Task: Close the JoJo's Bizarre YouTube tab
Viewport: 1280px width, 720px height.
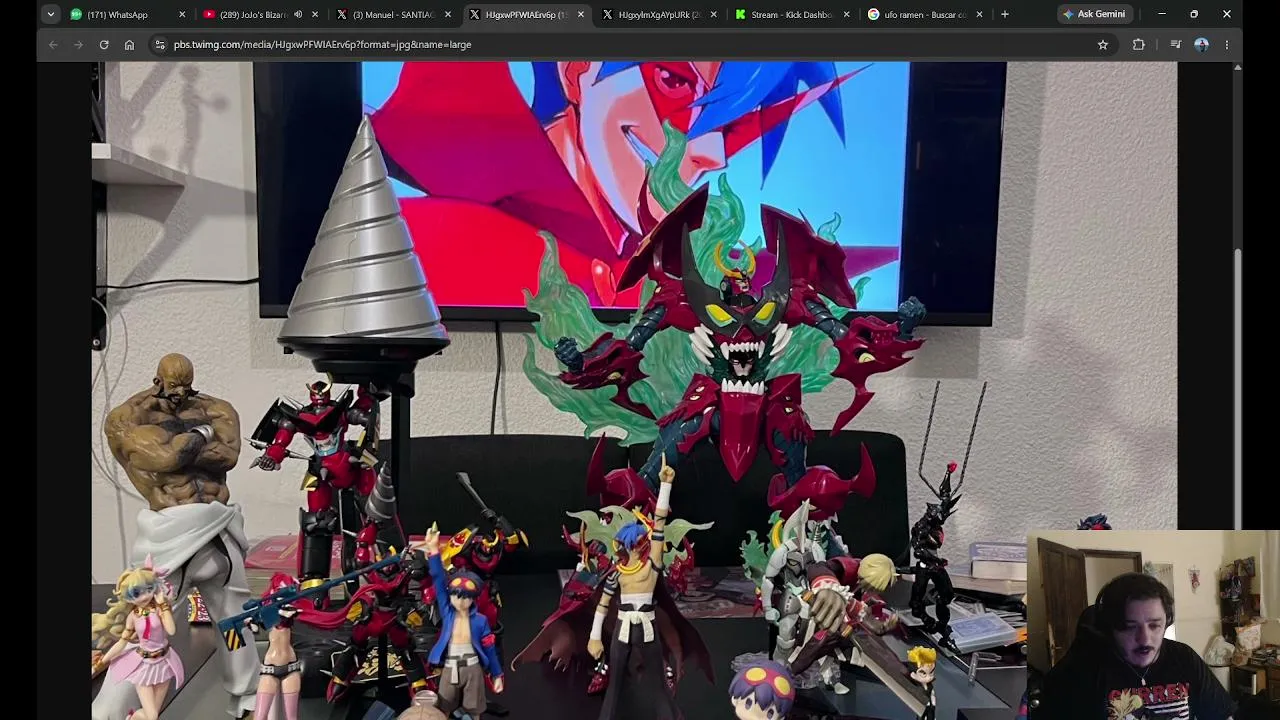Action: [315, 14]
